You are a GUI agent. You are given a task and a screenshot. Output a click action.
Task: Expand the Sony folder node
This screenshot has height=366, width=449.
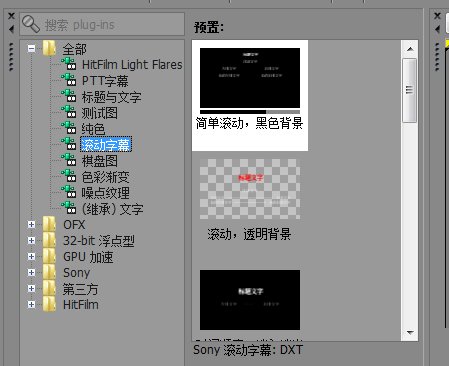(x=31, y=272)
